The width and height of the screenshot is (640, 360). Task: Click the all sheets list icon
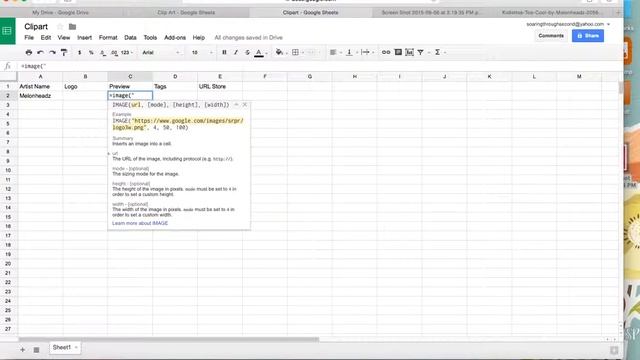coord(36,349)
